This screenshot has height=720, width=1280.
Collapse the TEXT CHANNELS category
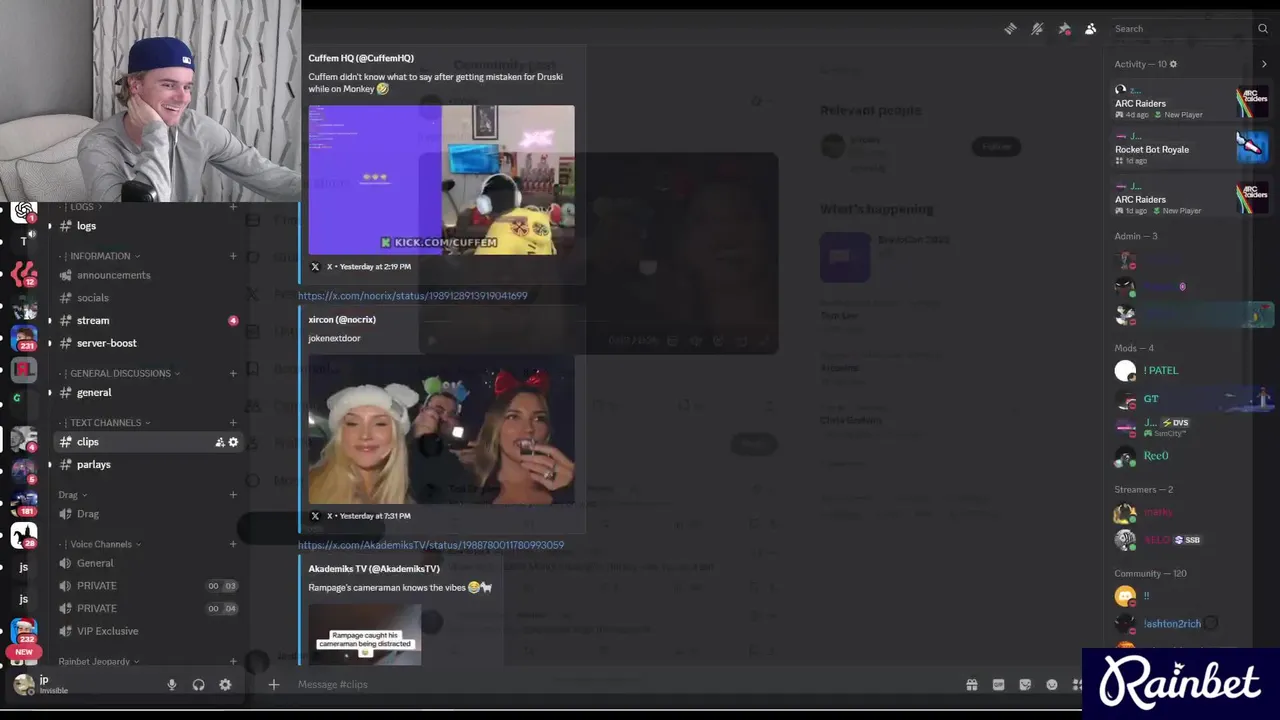[105, 423]
